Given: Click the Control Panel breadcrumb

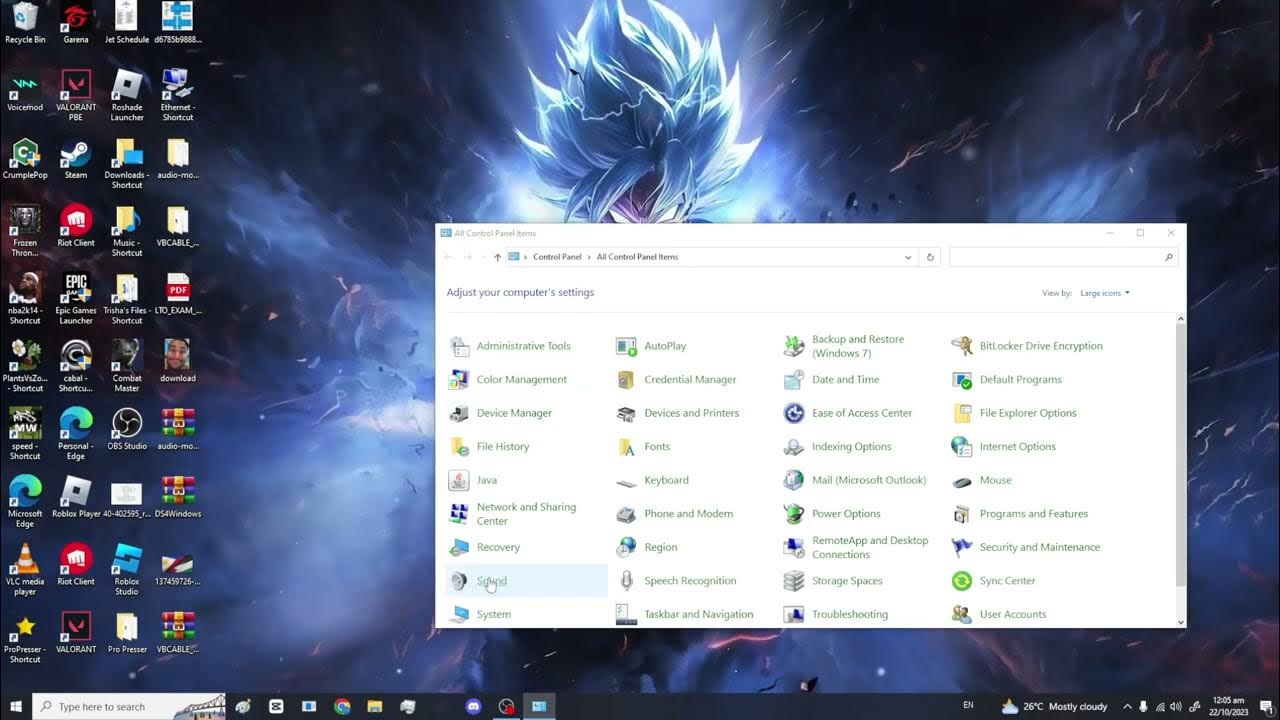Looking at the screenshot, I should pyautogui.click(x=557, y=257).
